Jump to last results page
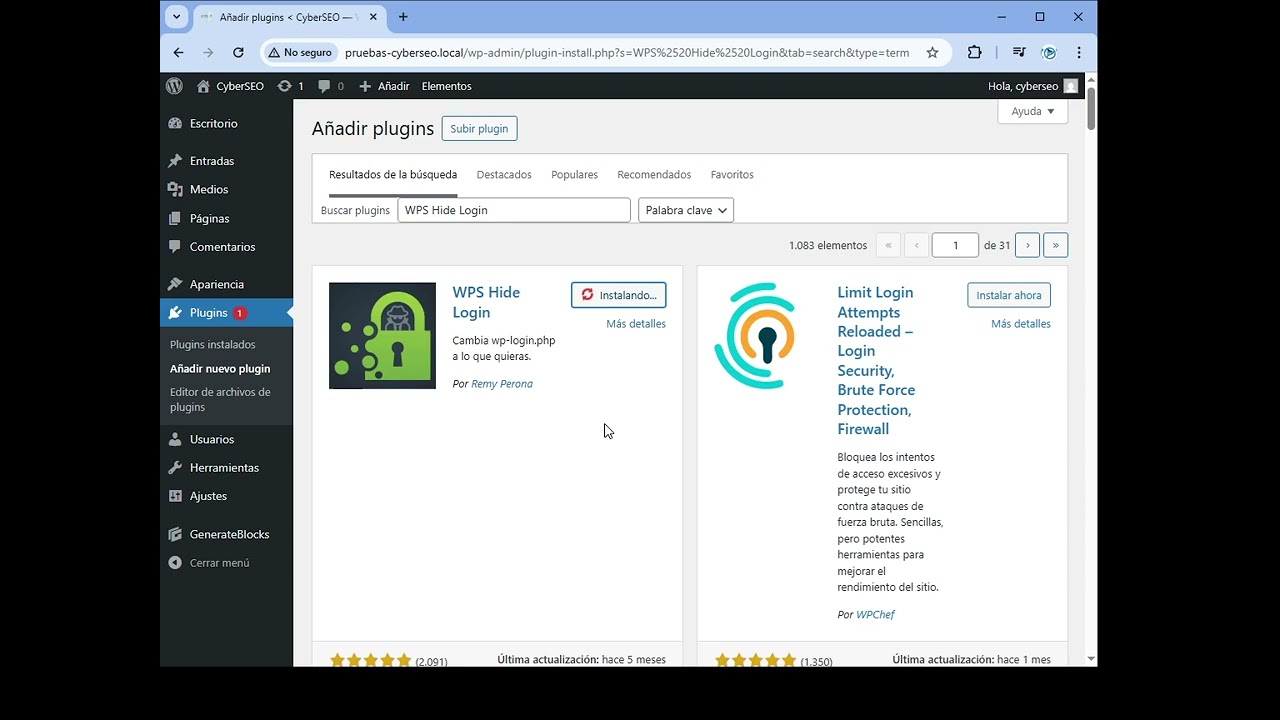This screenshot has height=720, width=1280. click(x=1055, y=245)
